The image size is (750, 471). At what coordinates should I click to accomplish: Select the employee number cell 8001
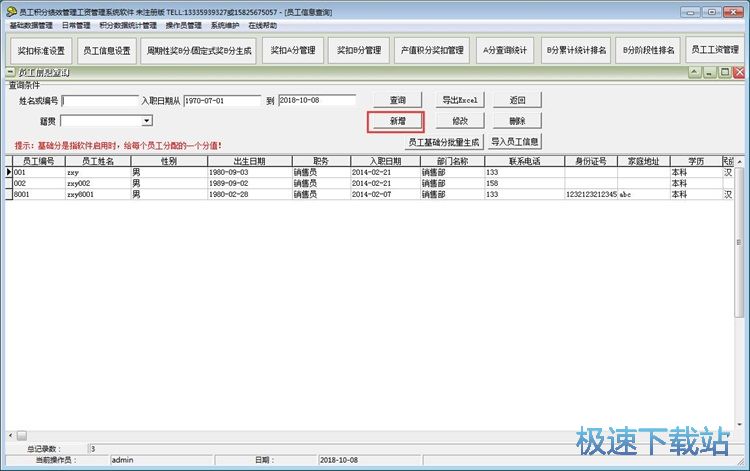[x=39, y=194]
